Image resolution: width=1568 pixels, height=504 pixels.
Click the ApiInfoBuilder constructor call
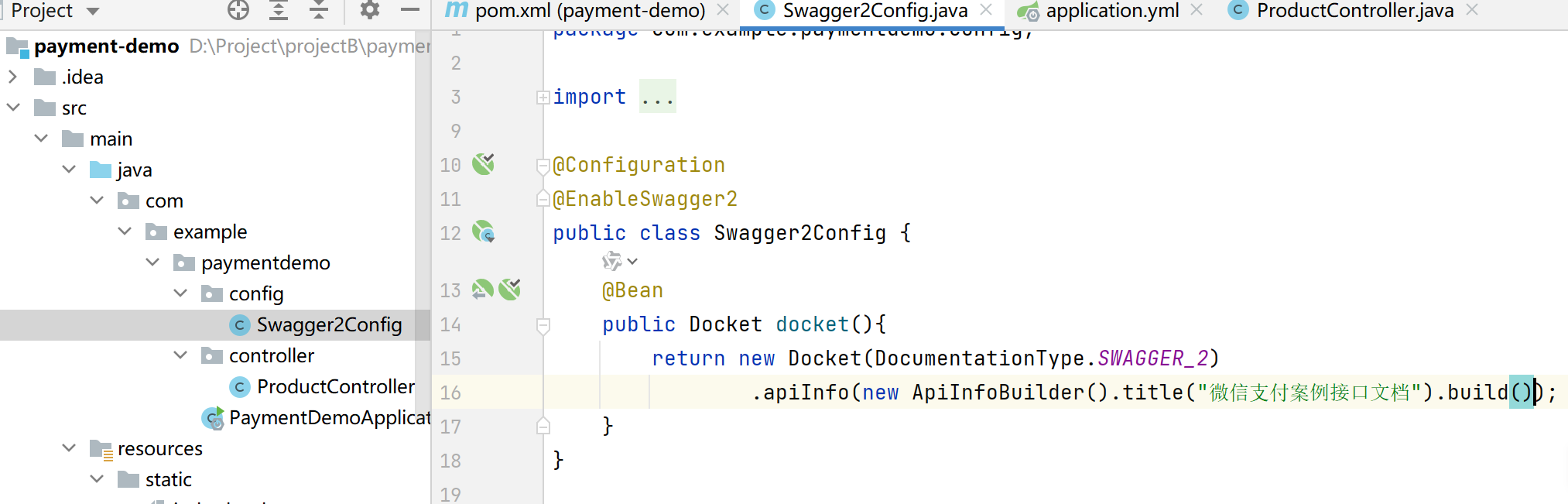tap(1011, 393)
